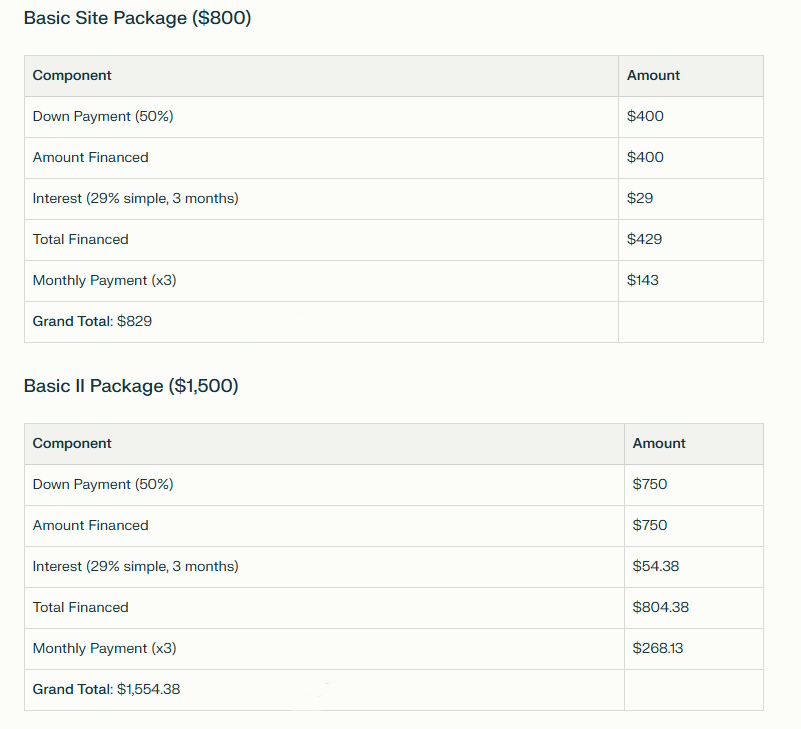This screenshot has height=729, width=801.
Task: Click the Basic Site Package ($800) heading
Action: 137,18
